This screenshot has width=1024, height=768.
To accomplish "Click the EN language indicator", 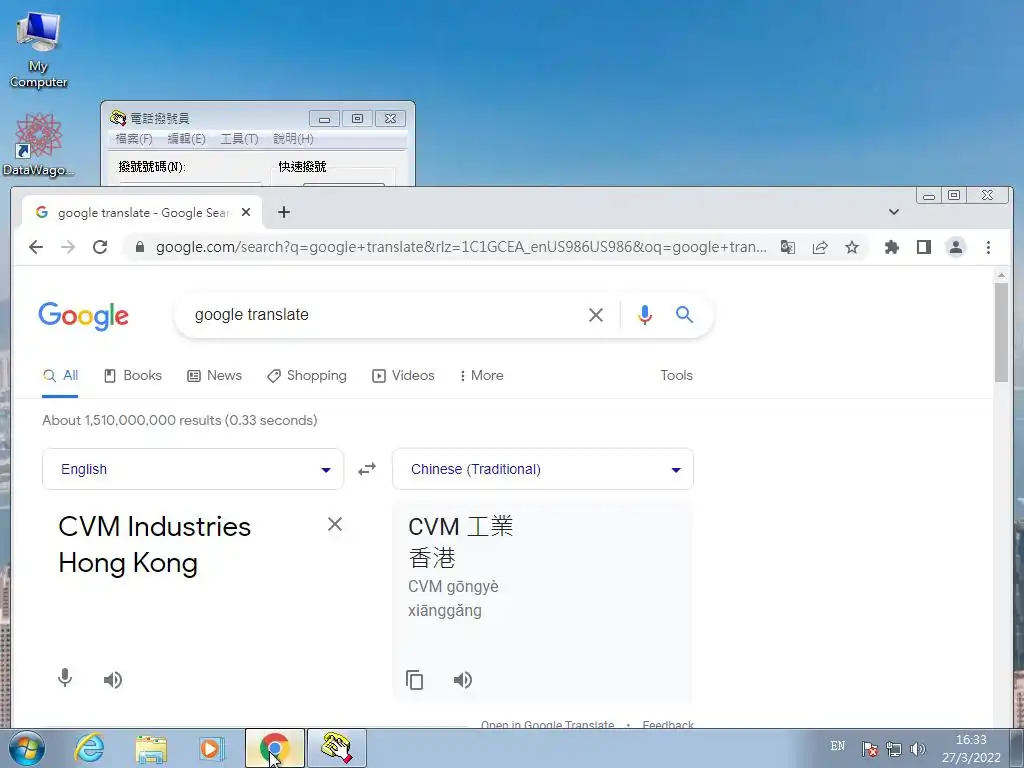I will pos(838,746).
